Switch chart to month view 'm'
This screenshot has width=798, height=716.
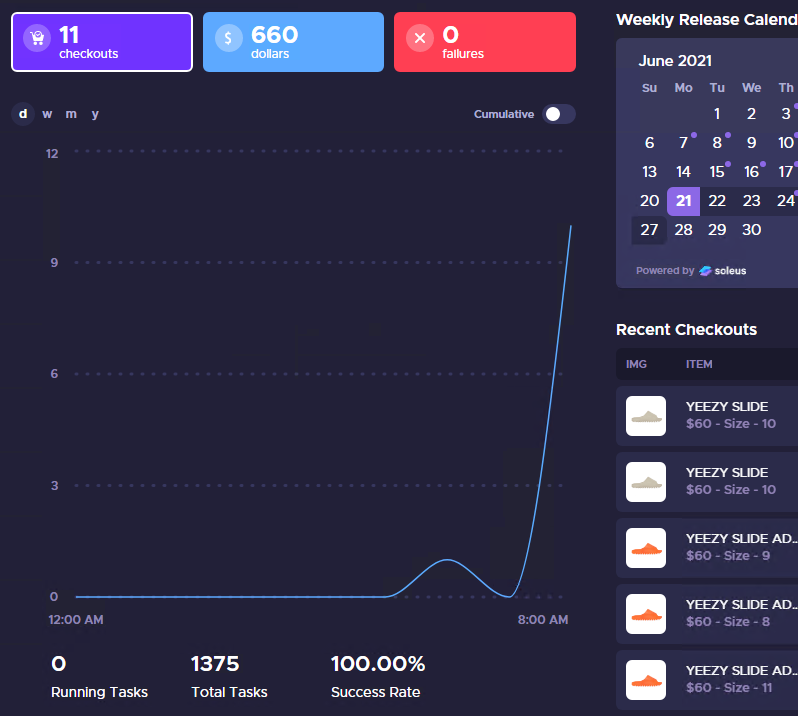(x=71, y=114)
